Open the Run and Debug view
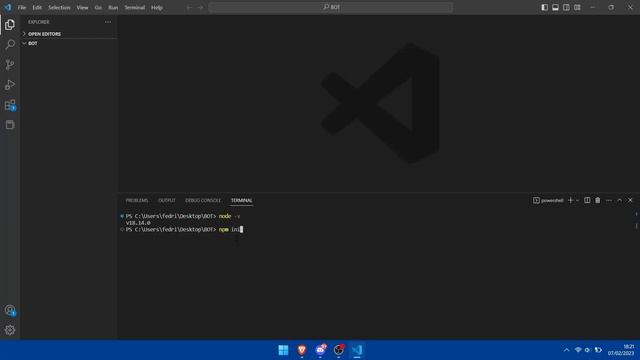This screenshot has width=640, height=360. click(x=10, y=84)
